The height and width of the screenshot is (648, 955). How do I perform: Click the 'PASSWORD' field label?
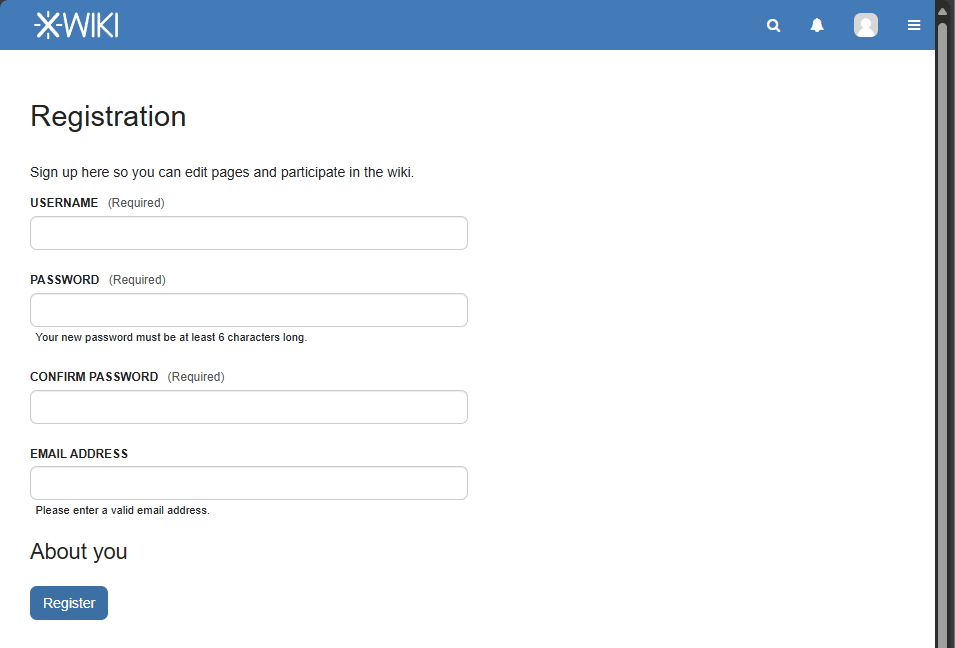(65, 280)
